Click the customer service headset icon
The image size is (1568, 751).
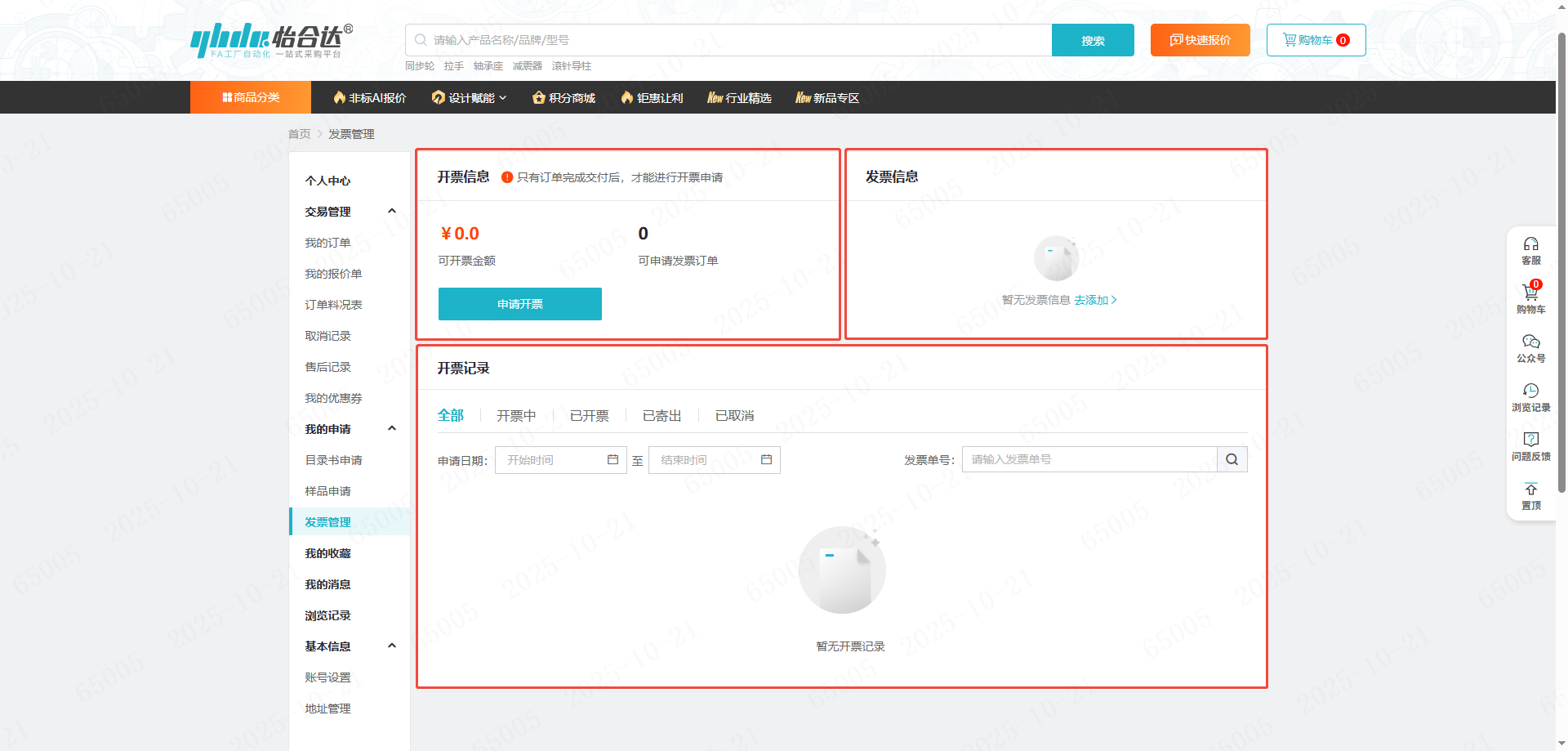click(x=1530, y=244)
